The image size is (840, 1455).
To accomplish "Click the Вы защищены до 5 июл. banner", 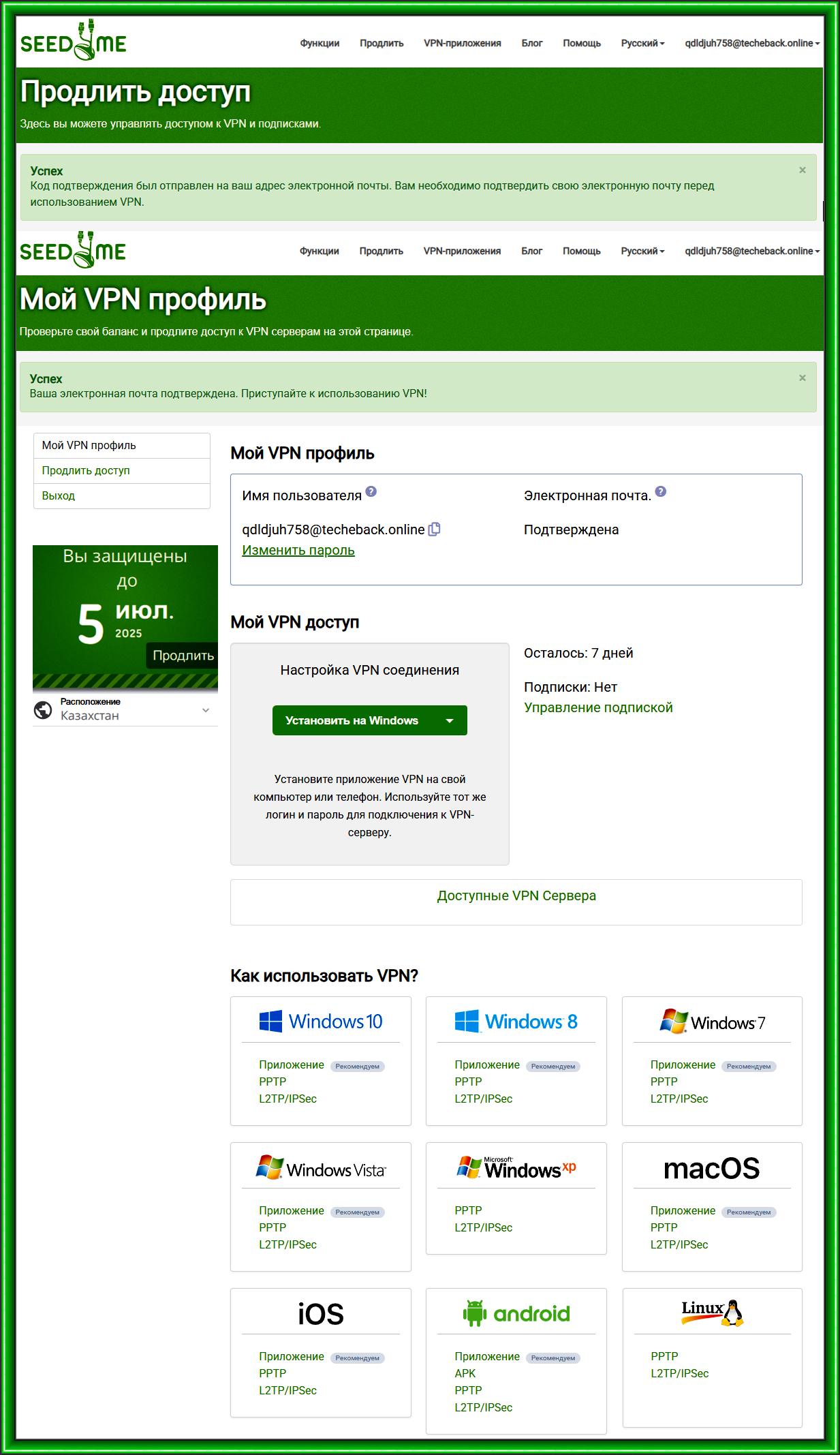I will pos(125,617).
